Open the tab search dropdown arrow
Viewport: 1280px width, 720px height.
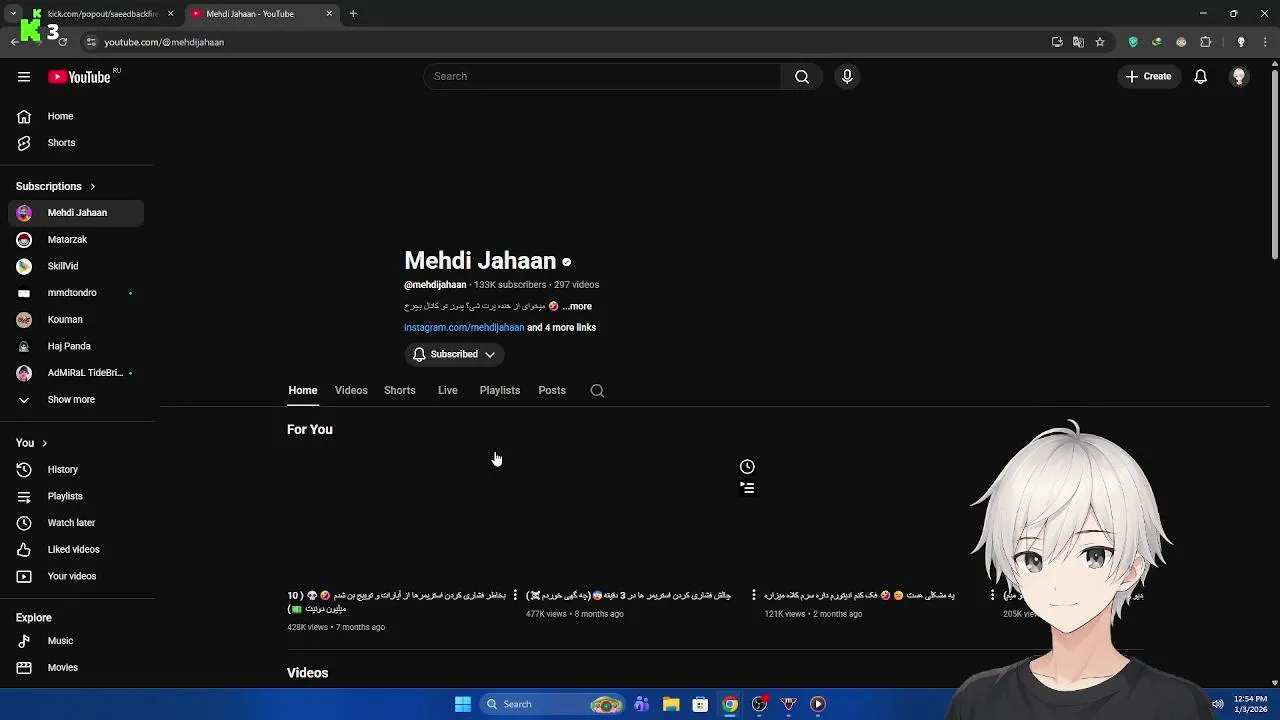[x=12, y=14]
